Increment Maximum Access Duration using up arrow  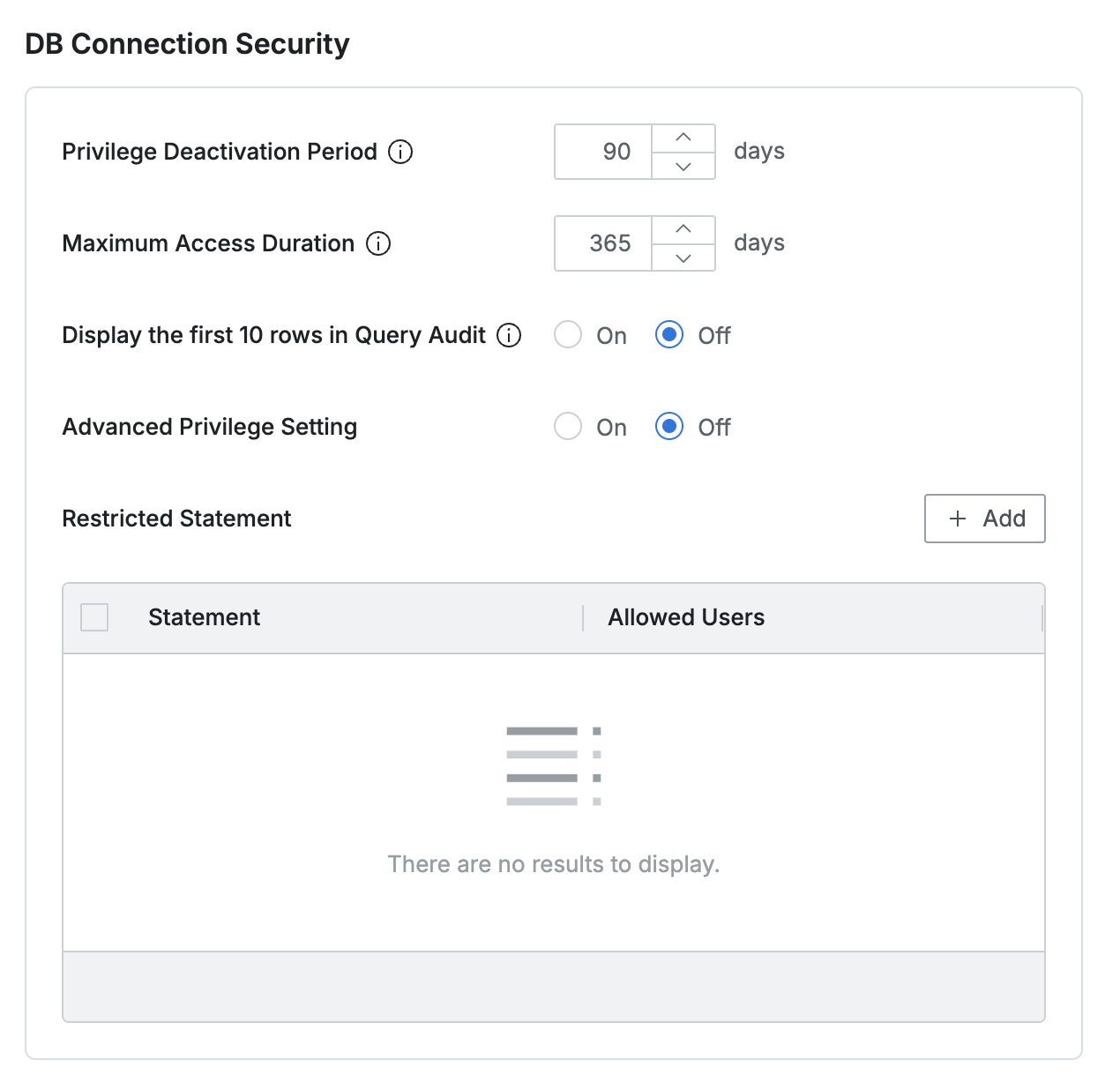tap(683, 229)
